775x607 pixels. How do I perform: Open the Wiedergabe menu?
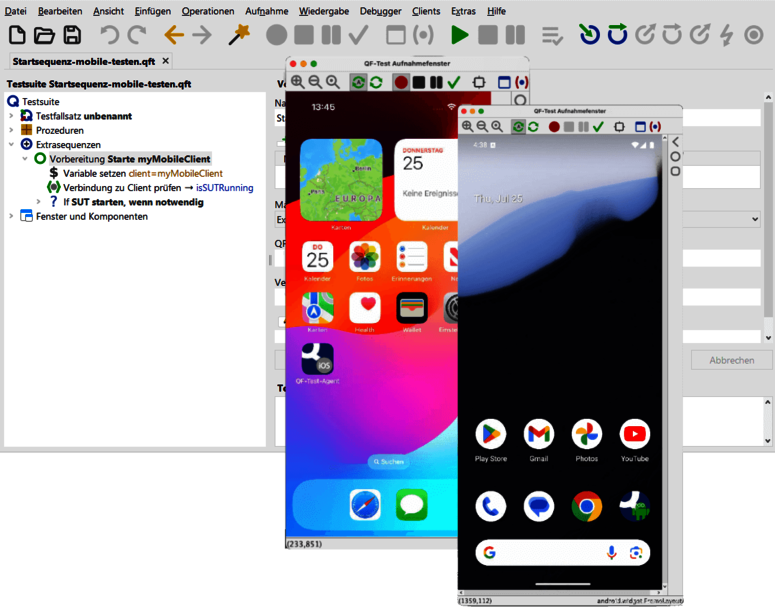324,11
